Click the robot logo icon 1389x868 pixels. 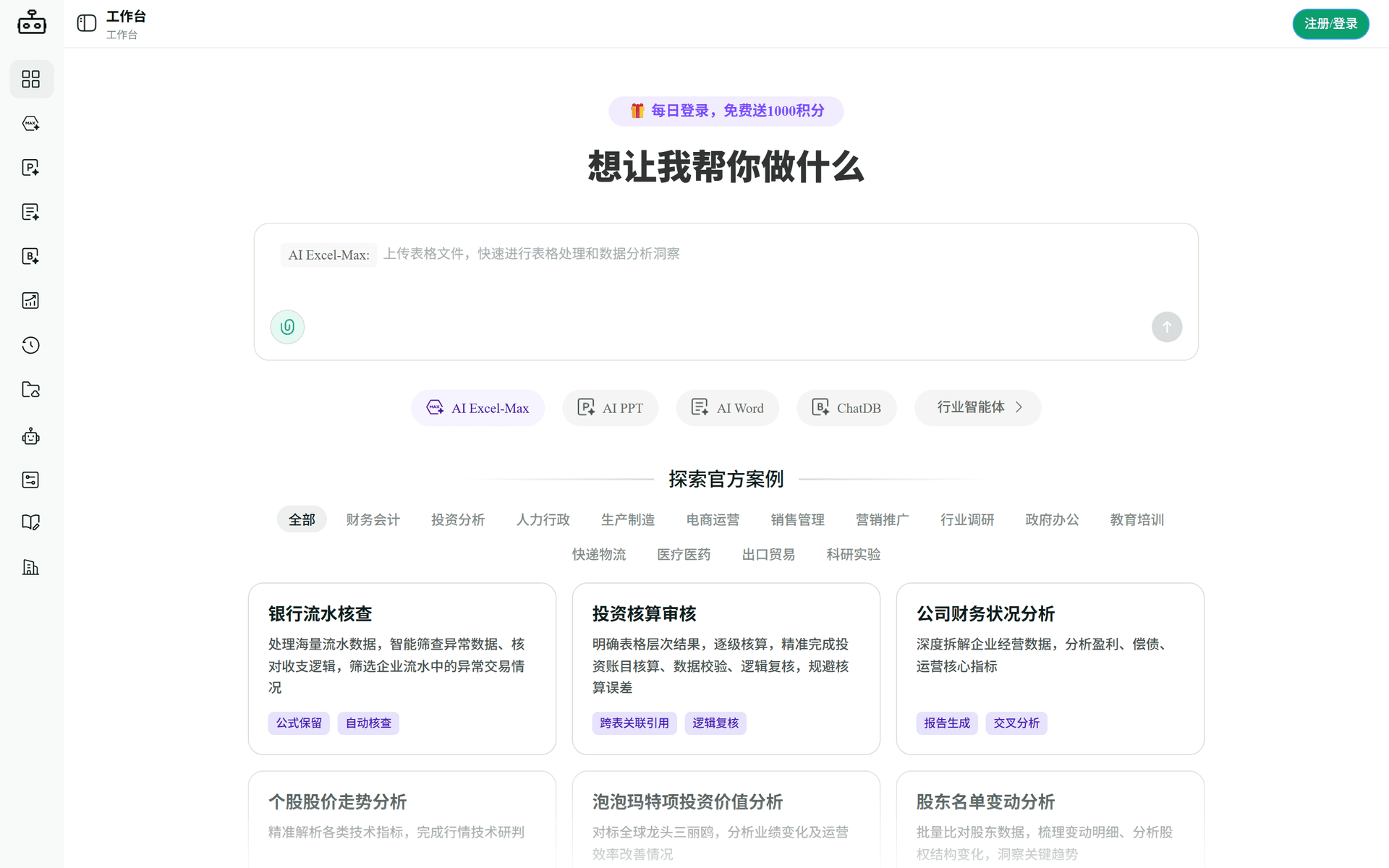[31, 23]
